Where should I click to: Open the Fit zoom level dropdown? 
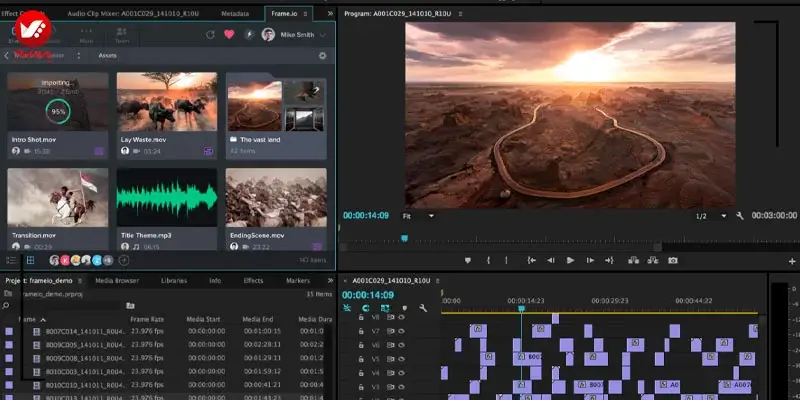click(418, 216)
